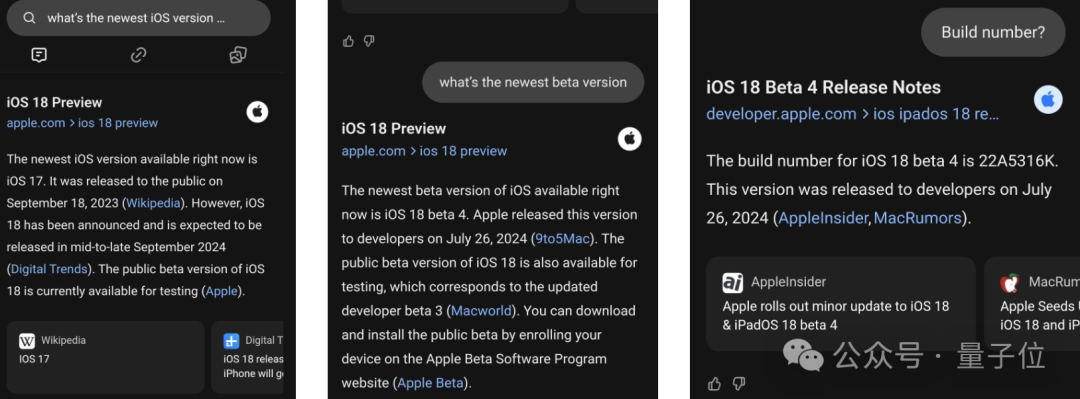Open the AppleInsider inline citation

(x=823, y=218)
